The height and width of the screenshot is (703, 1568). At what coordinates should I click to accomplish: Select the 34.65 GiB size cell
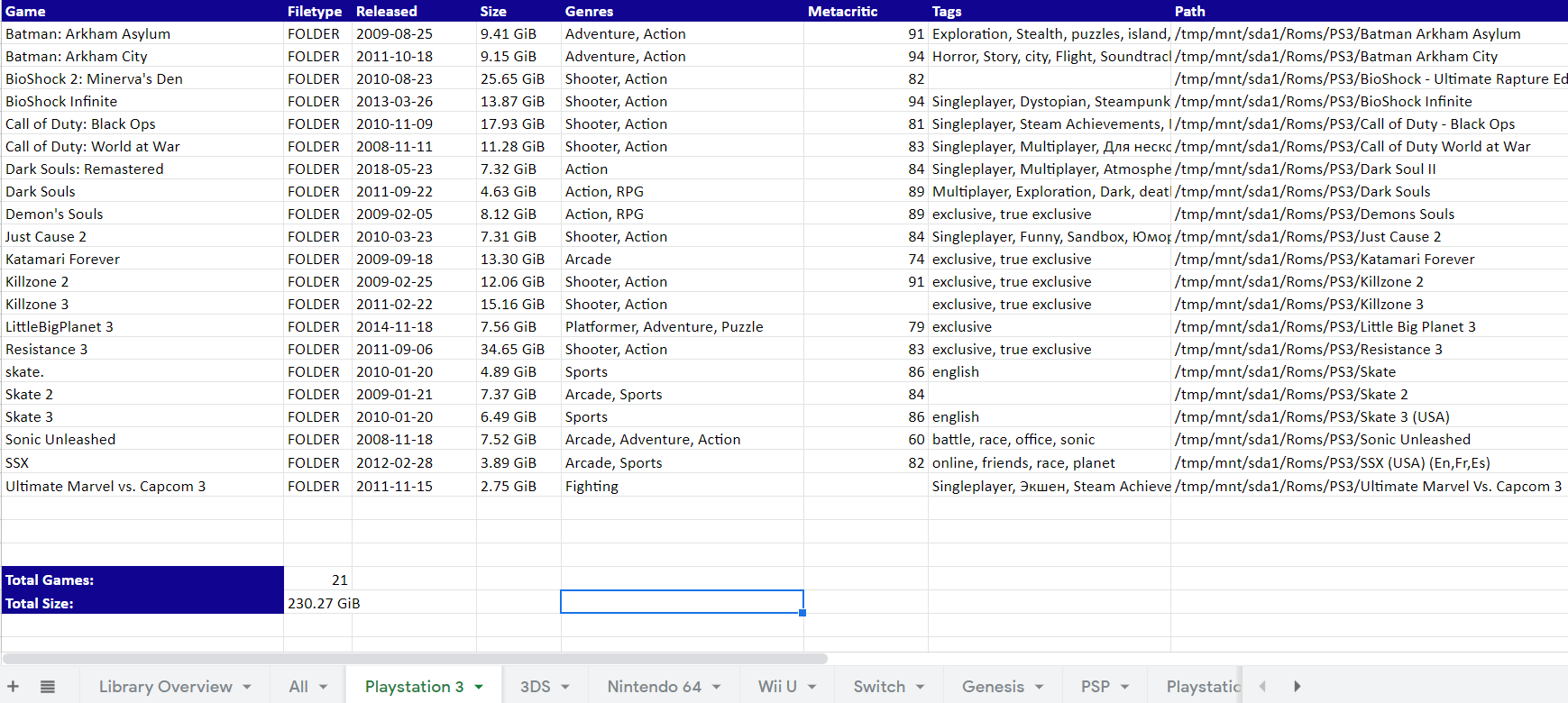pyautogui.click(x=518, y=349)
